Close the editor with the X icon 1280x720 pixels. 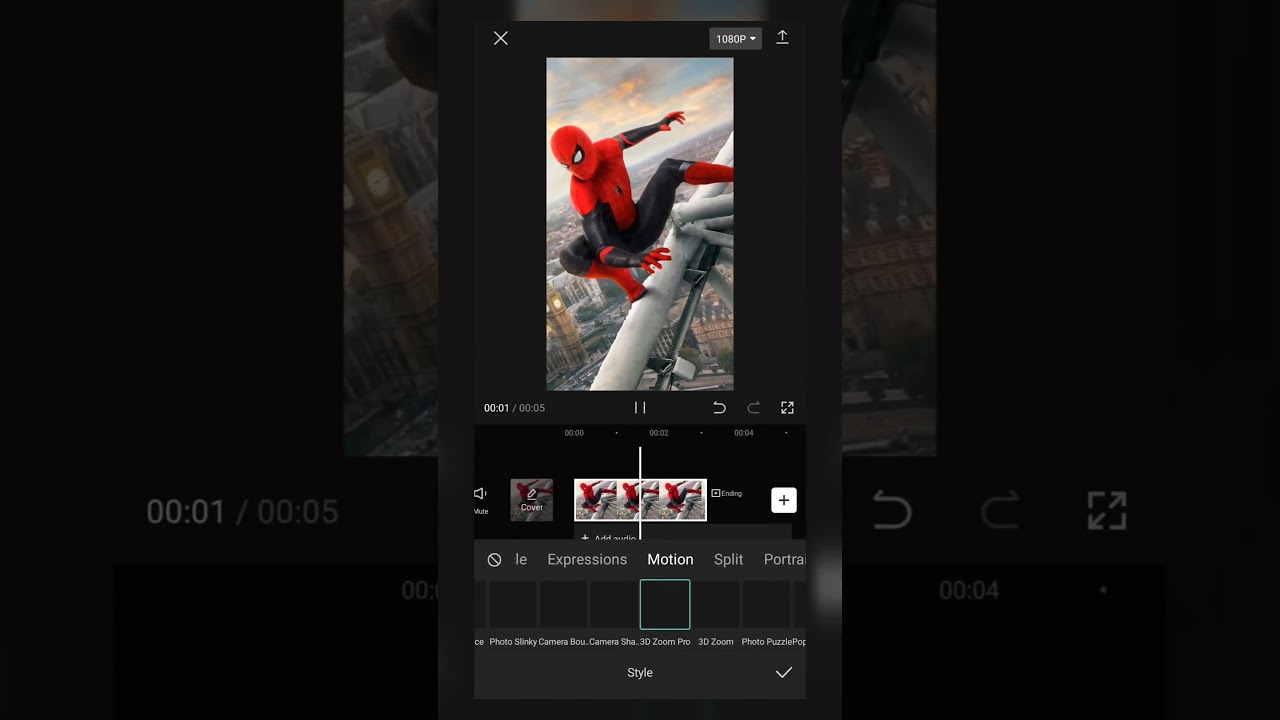[x=501, y=38]
